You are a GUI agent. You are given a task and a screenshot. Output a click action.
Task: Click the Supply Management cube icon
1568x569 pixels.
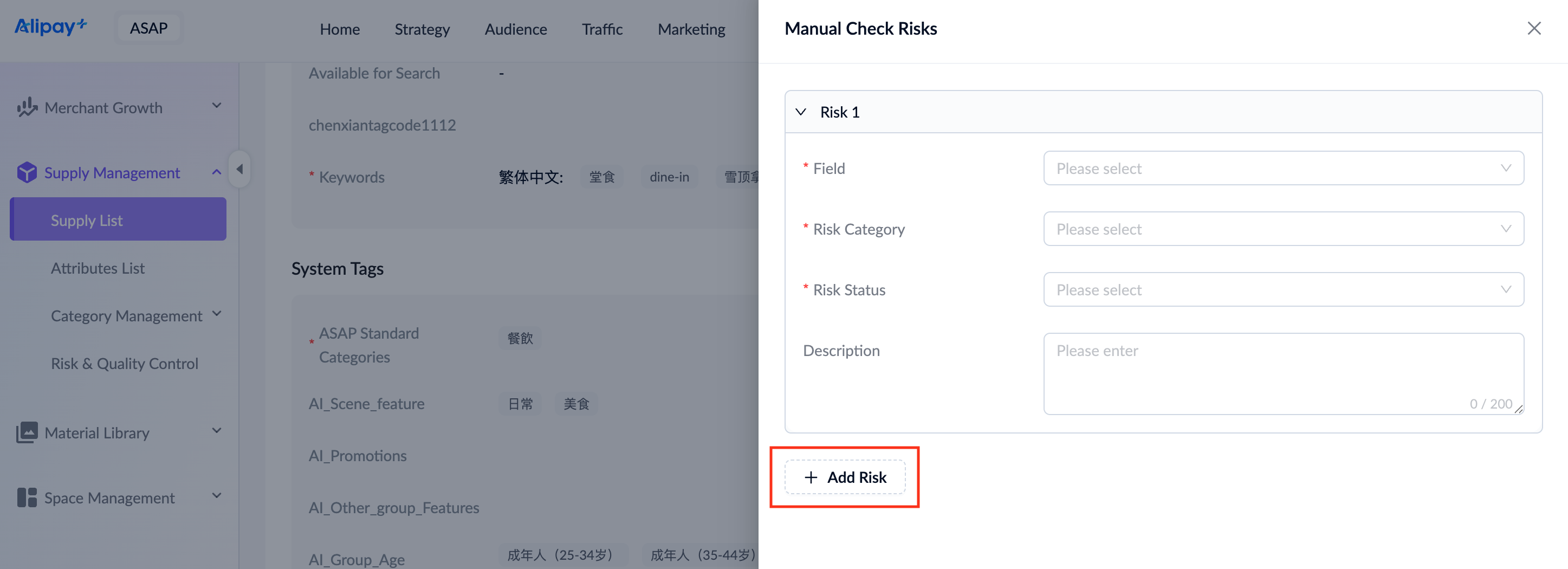27,173
